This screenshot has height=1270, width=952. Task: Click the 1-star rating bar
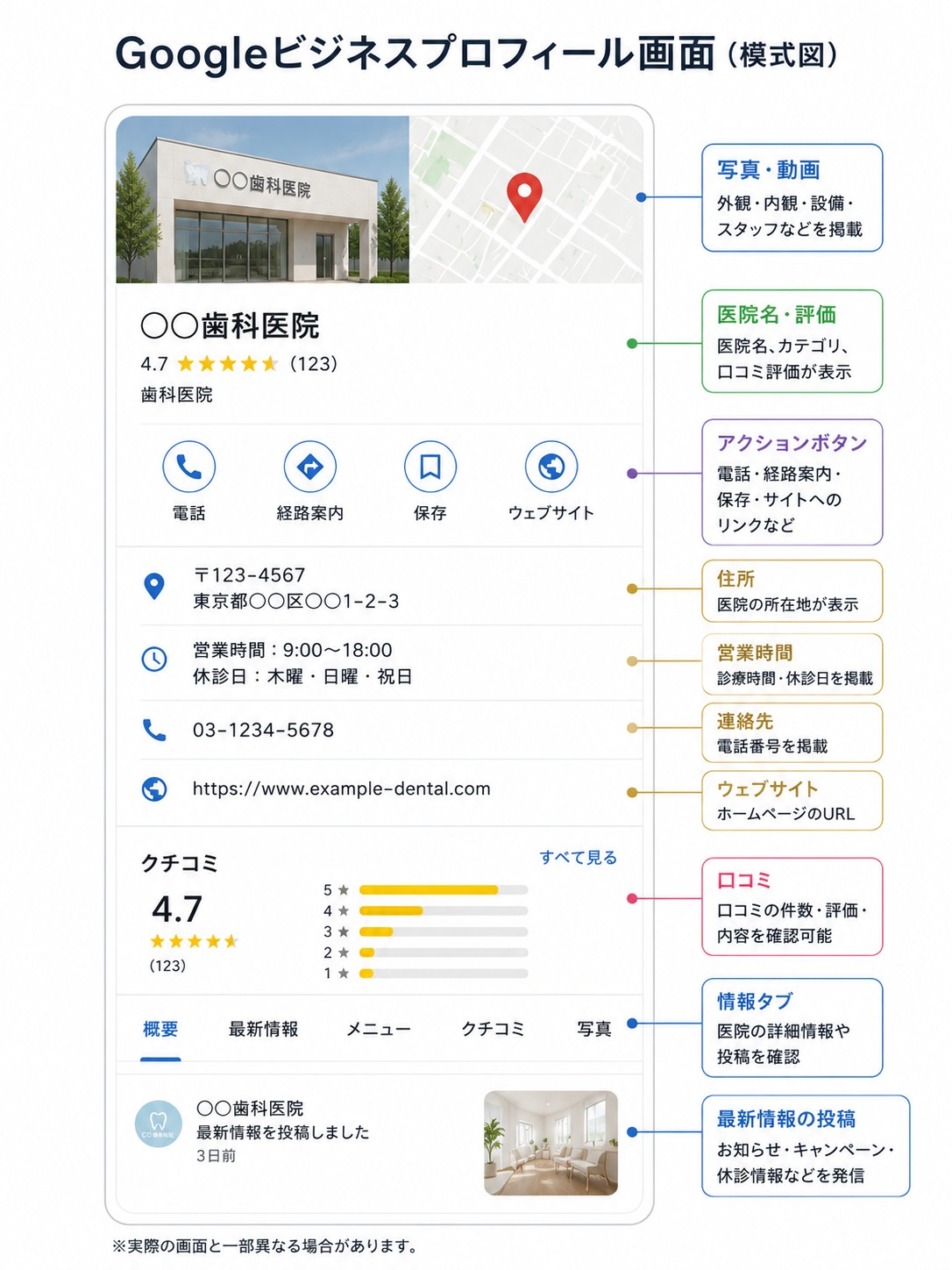444,973
